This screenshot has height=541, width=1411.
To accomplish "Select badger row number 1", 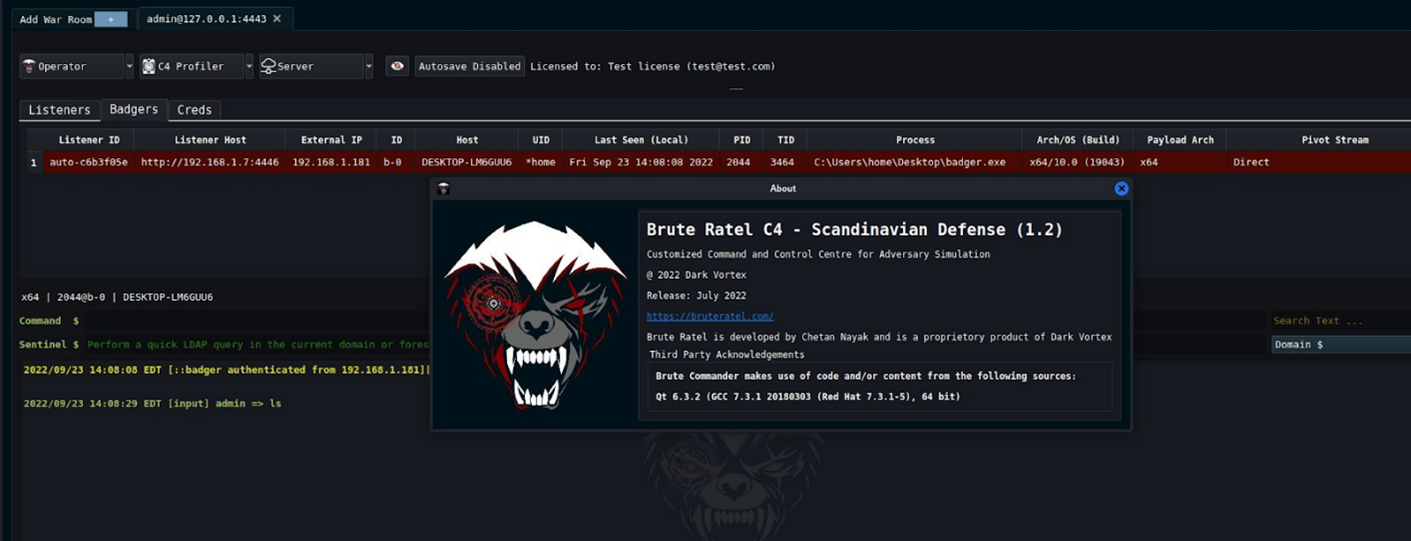I will pos(33,162).
